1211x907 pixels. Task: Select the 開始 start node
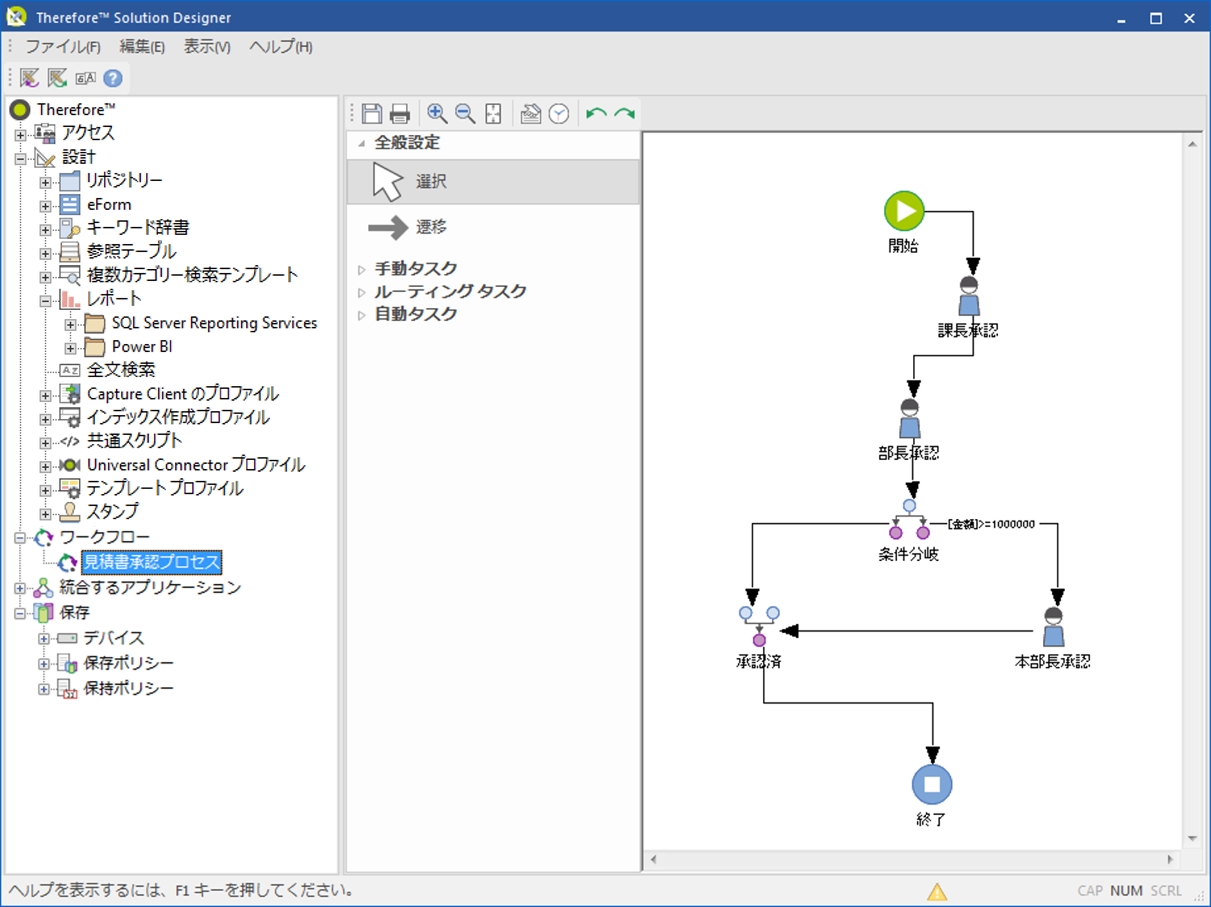(904, 211)
